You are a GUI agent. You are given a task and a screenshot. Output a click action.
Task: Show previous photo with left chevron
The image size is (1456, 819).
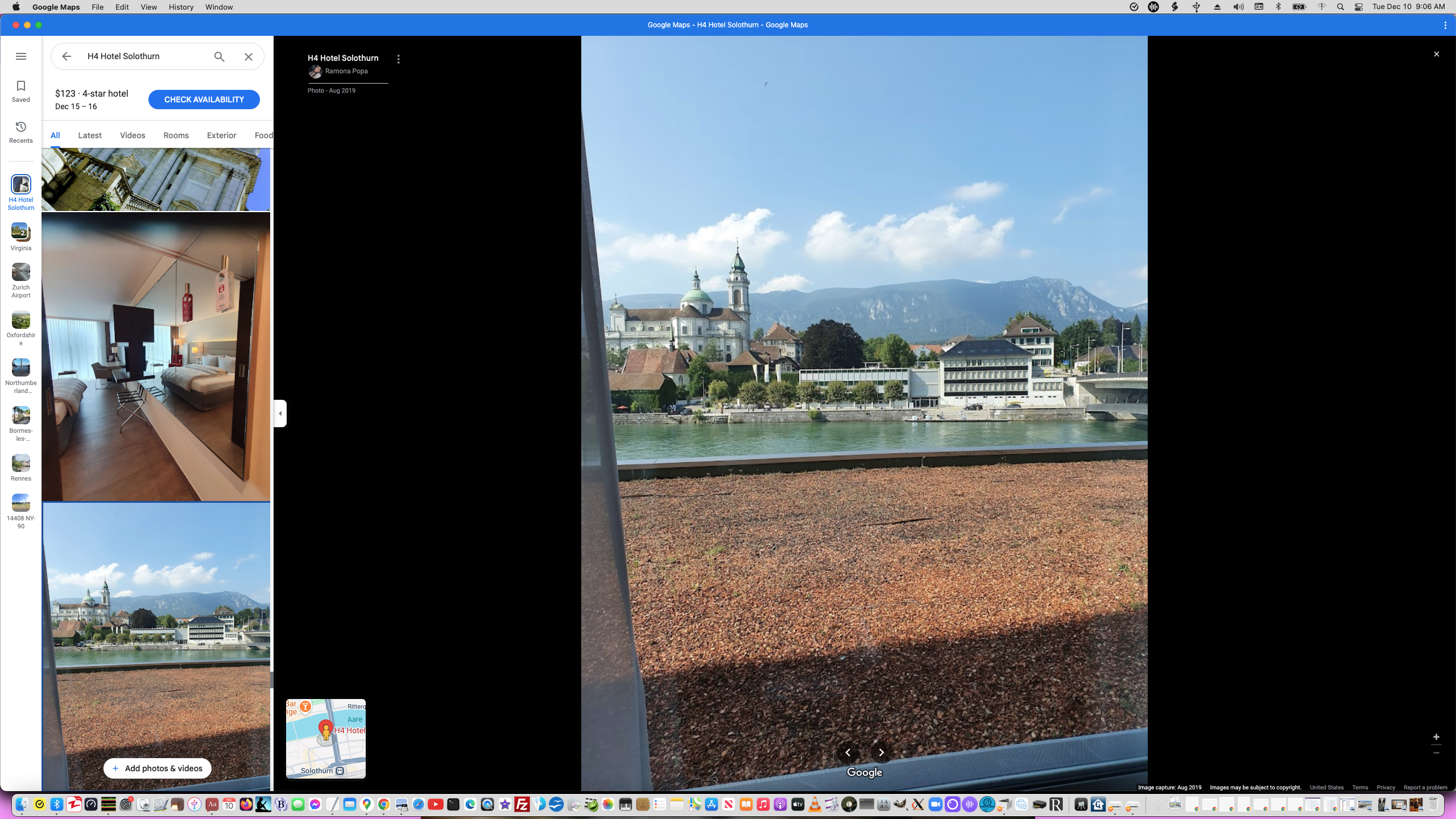tap(847, 752)
